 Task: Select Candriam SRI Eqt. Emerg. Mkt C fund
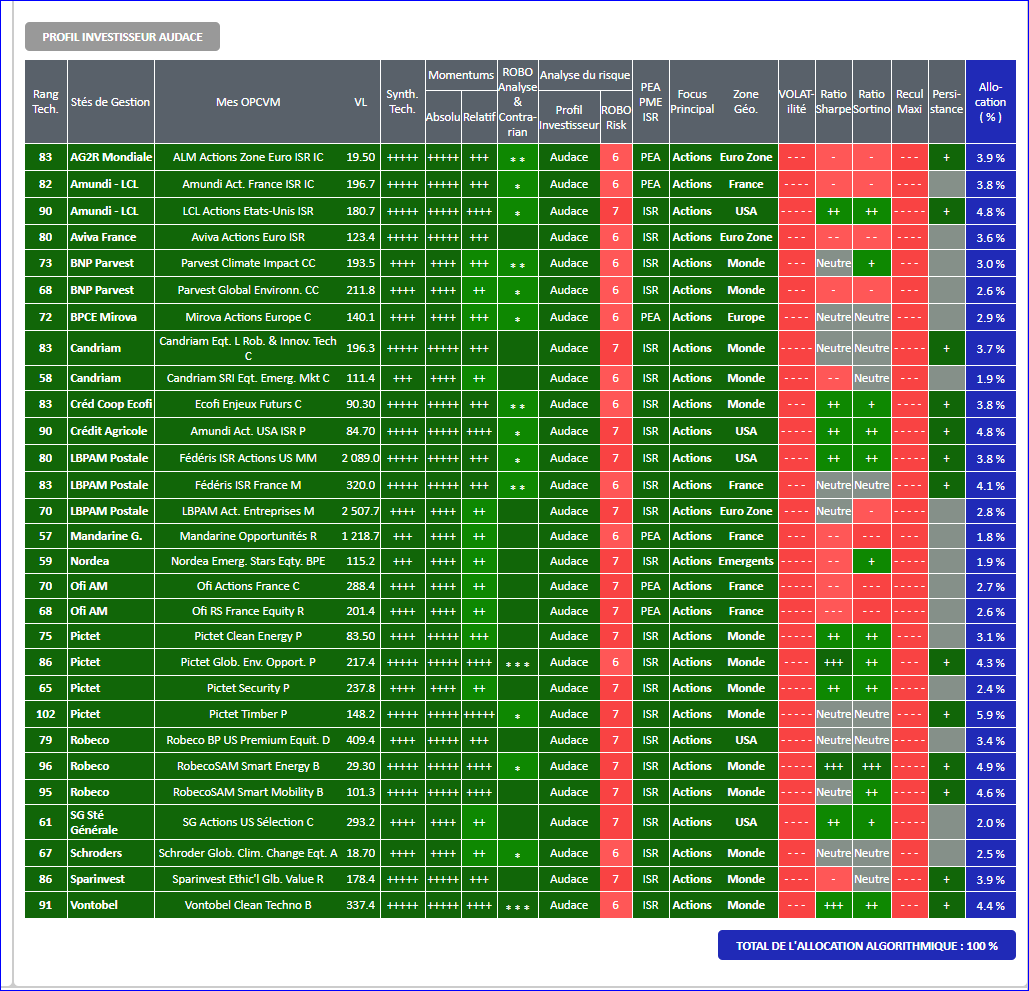coord(248,377)
